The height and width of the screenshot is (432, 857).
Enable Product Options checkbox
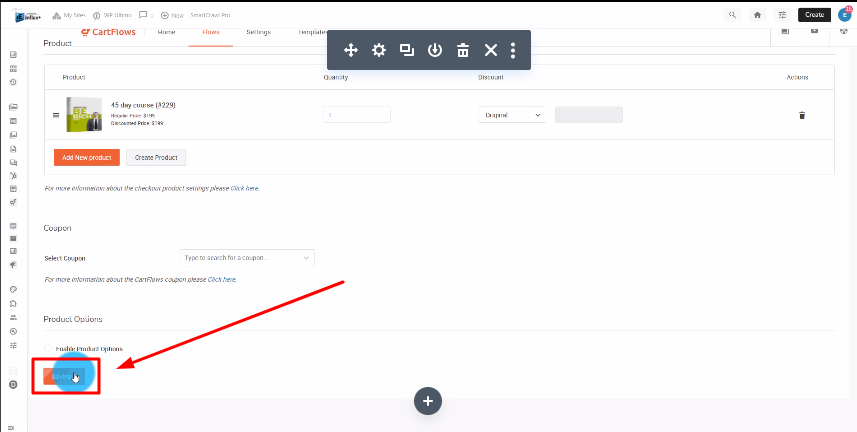(x=49, y=348)
